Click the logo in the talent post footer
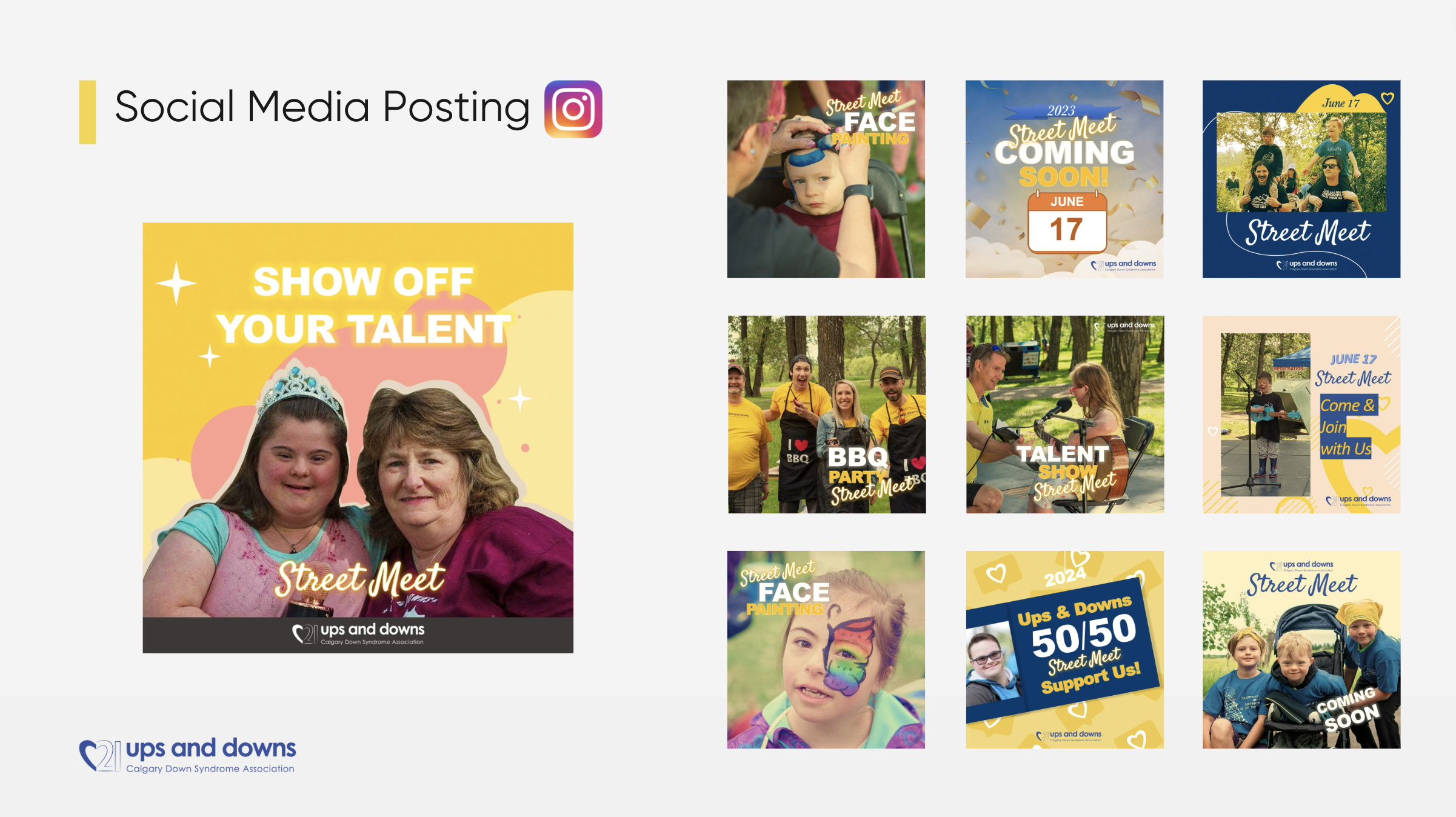Viewport: 1456px width, 817px height. pyautogui.click(x=358, y=634)
